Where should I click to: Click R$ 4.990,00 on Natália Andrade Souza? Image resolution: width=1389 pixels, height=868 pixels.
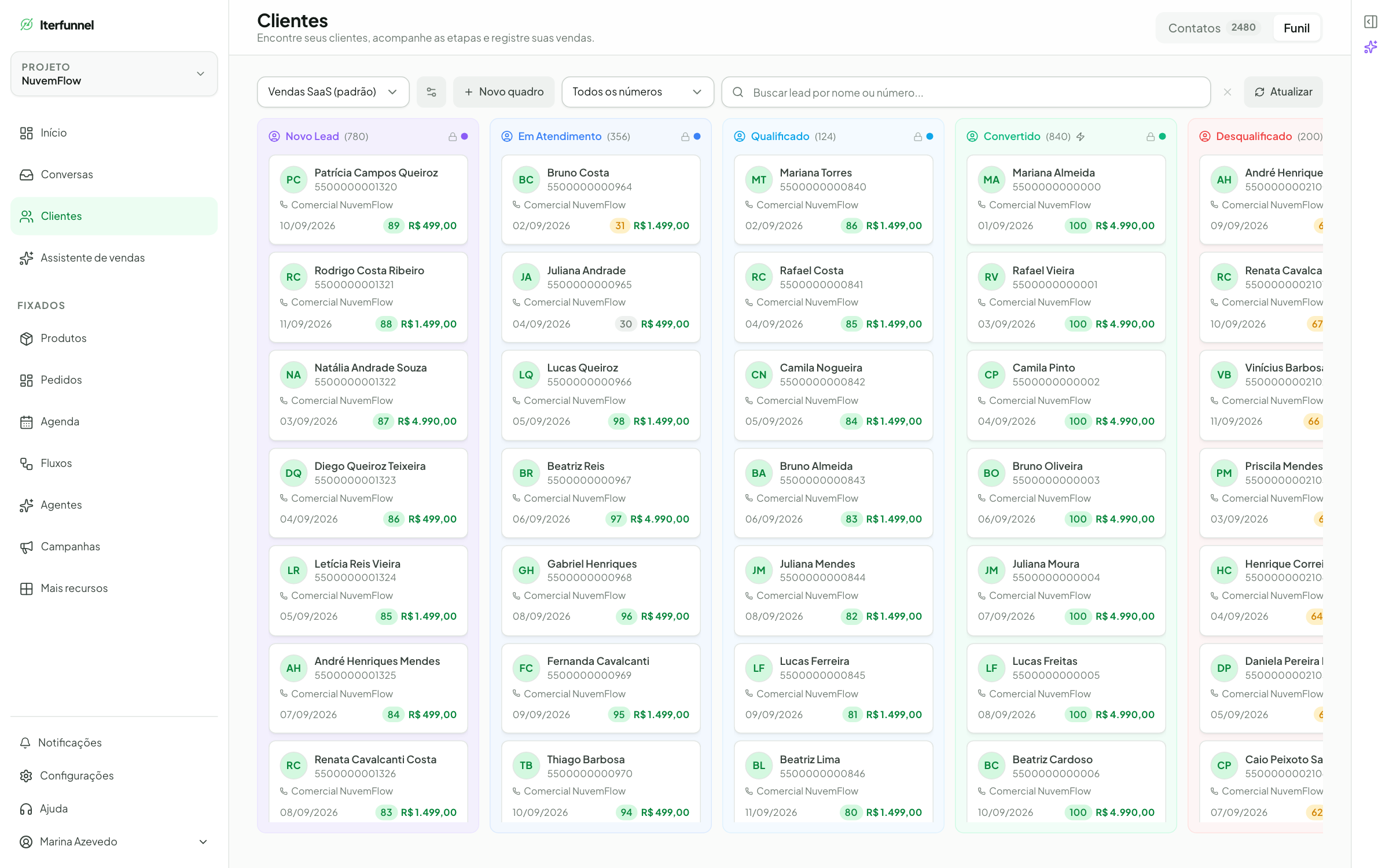427,422
